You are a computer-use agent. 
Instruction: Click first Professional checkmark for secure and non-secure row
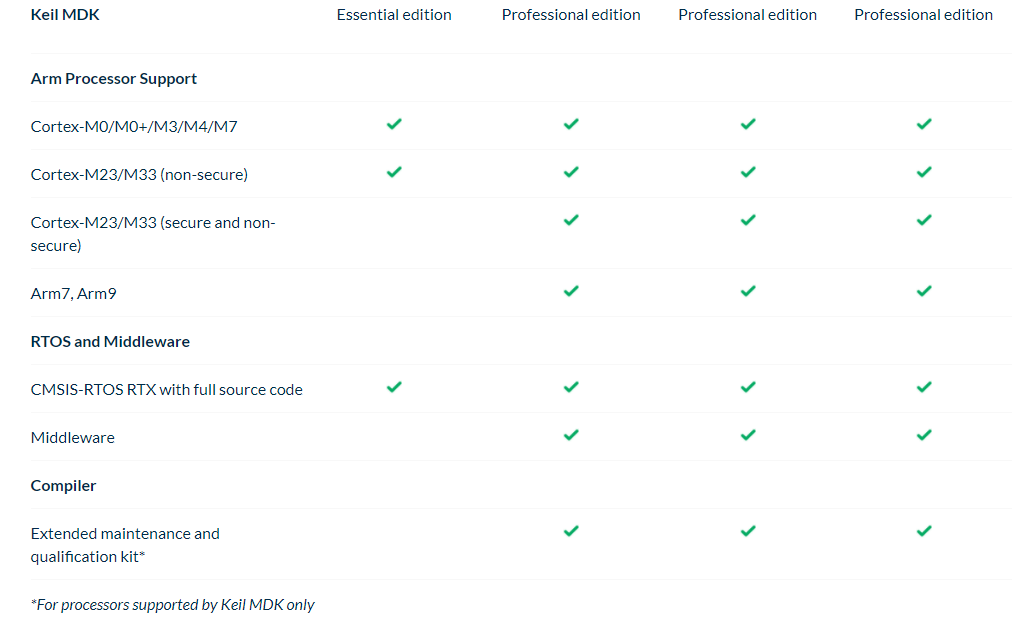click(571, 220)
